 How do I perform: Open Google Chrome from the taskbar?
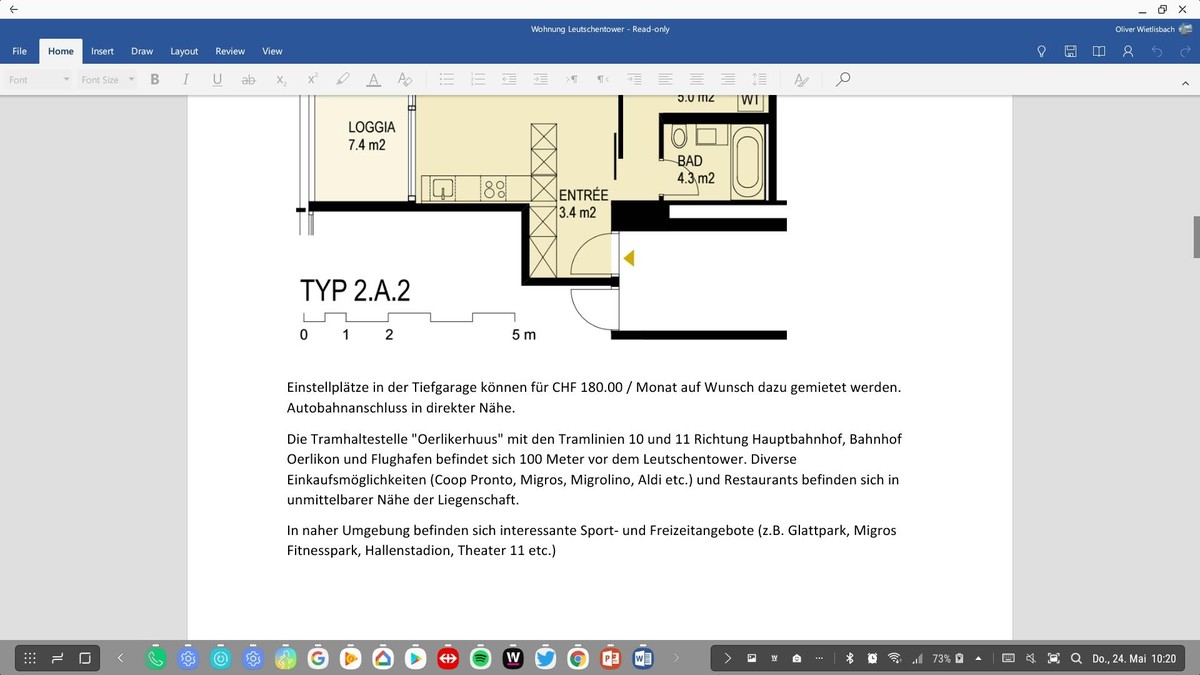coord(577,658)
